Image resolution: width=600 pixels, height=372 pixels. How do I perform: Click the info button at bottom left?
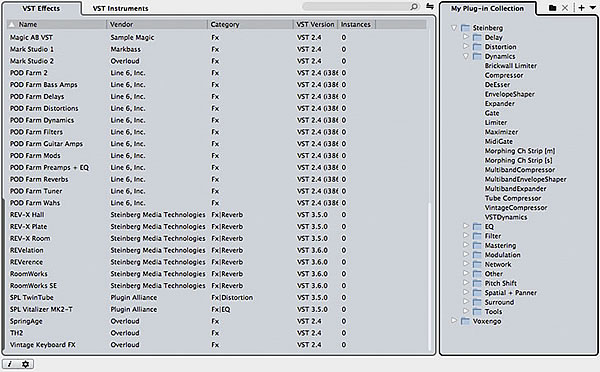tap(10, 364)
